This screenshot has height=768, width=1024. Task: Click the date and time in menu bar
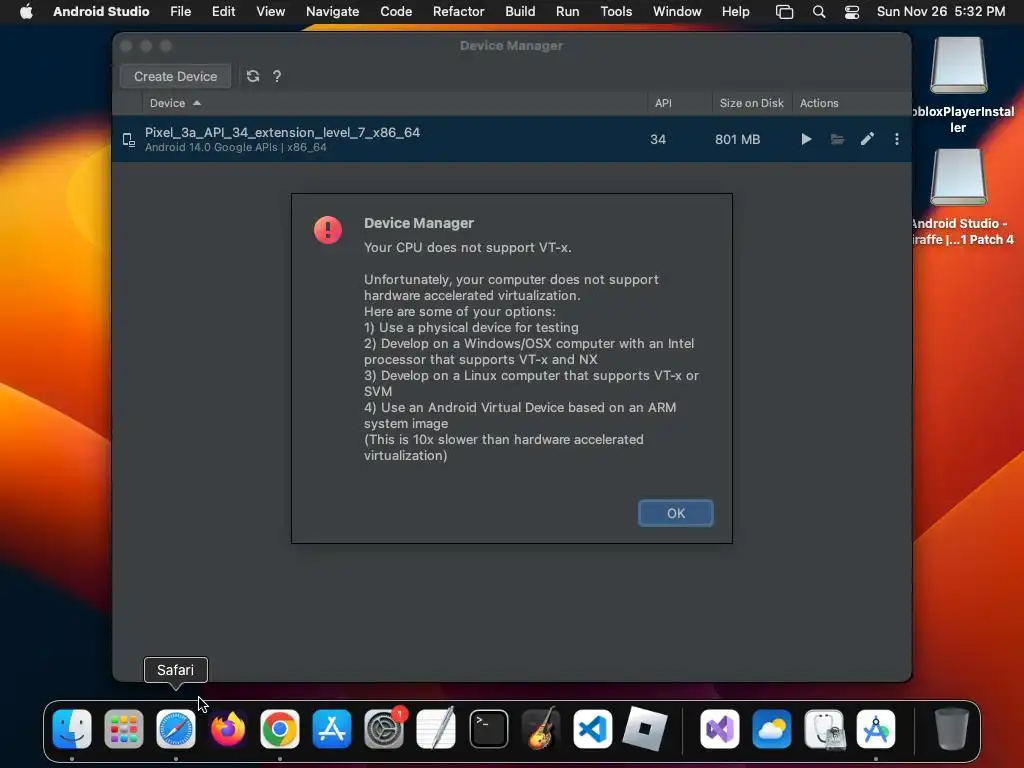click(941, 11)
